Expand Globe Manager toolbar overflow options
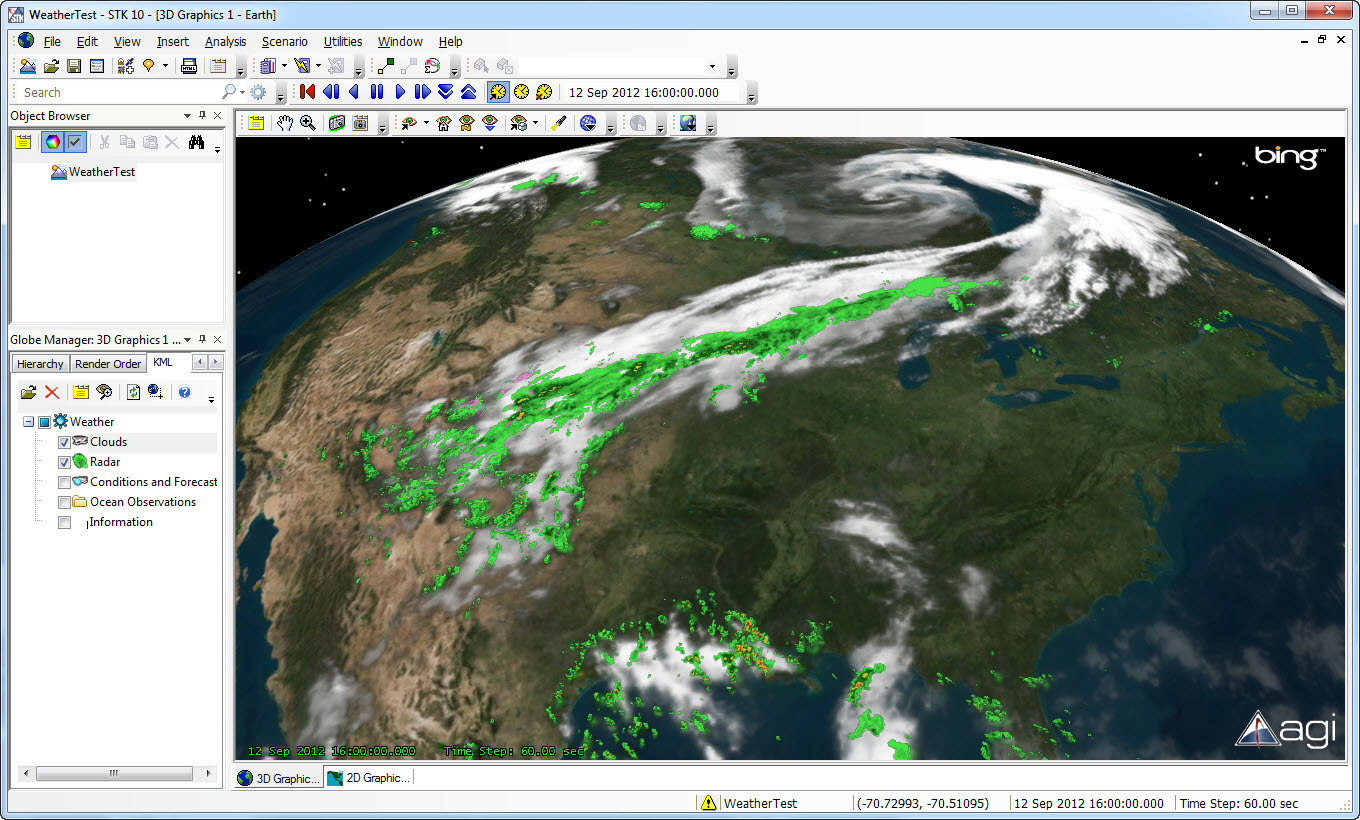Image resolution: width=1360 pixels, height=820 pixels. tap(211, 399)
